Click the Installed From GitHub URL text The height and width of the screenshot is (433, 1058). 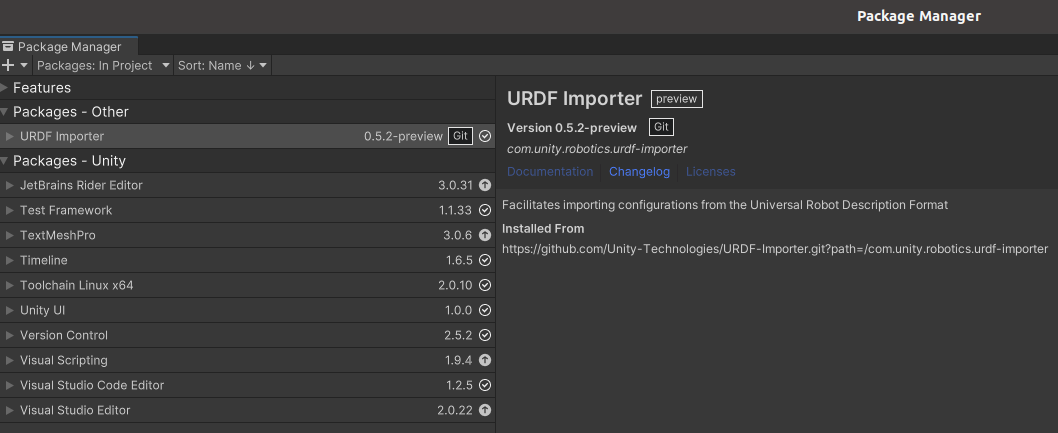click(x=775, y=249)
